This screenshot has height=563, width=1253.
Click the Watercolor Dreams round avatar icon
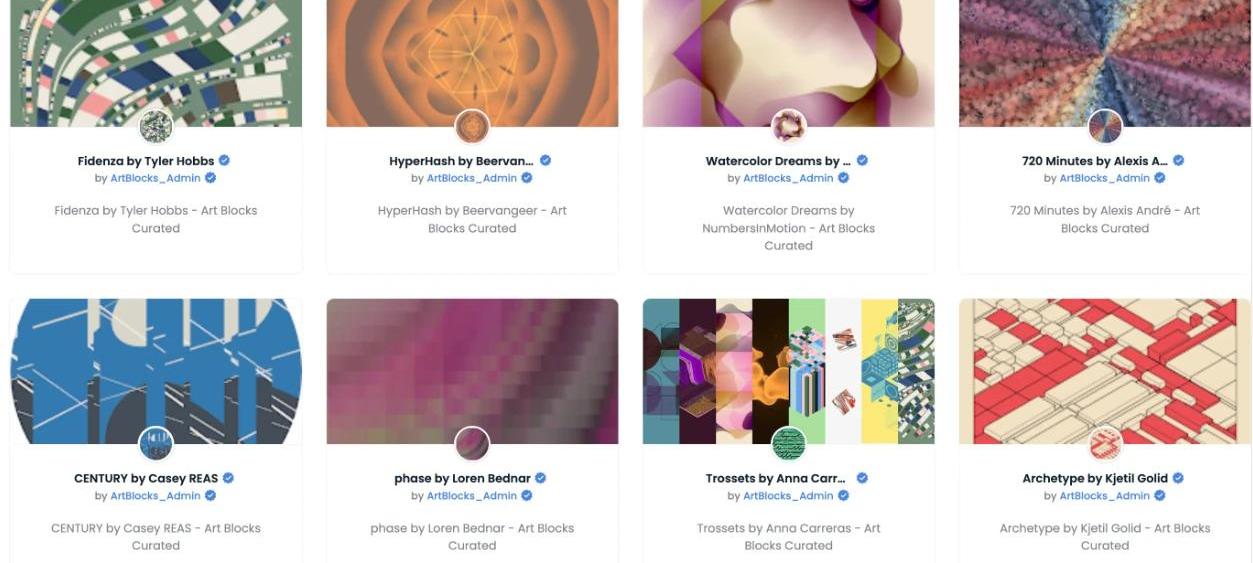[788, 127]
